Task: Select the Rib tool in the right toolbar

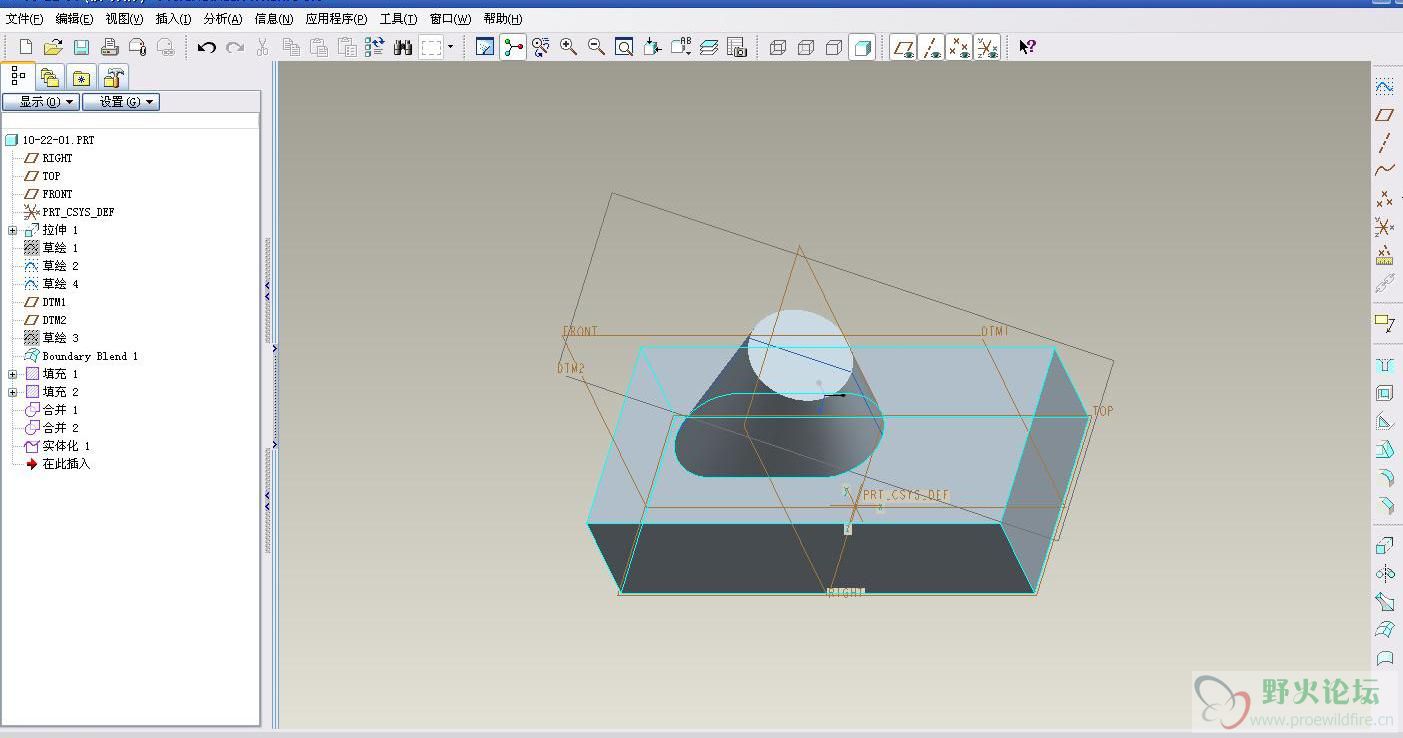Action: click(1385, 421)
